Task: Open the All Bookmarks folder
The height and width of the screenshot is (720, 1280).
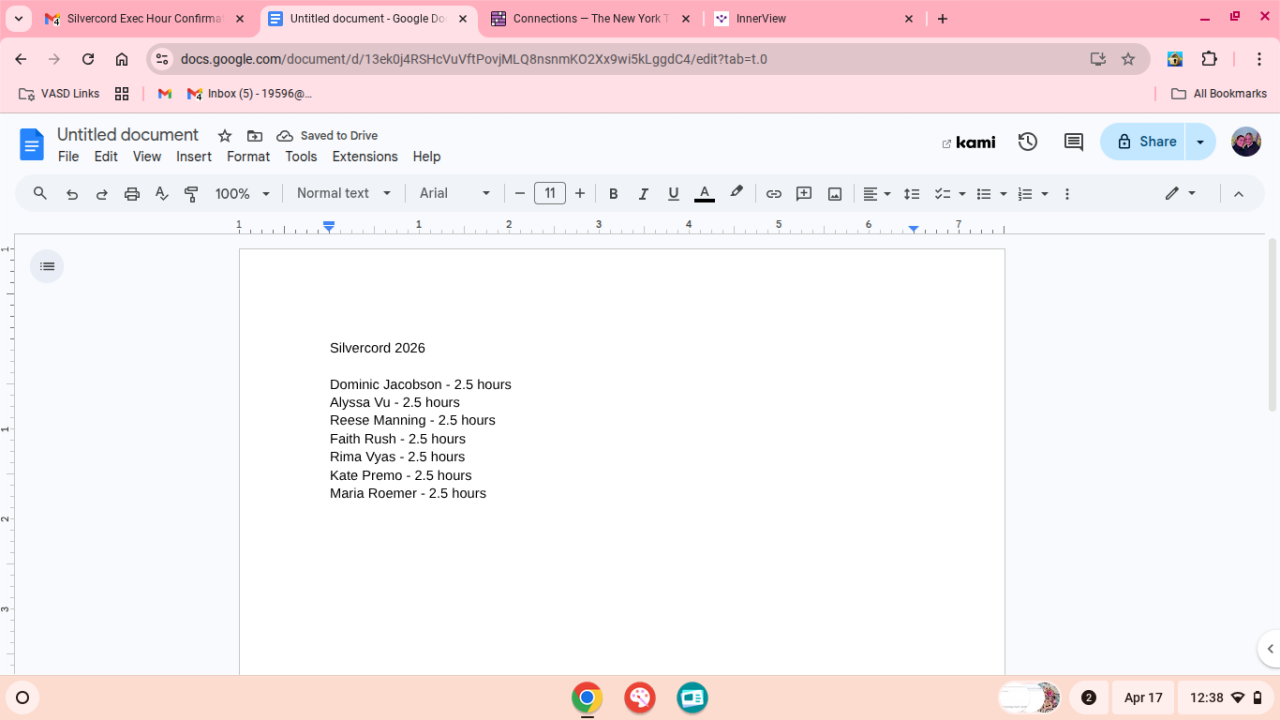Action: [1219, 94]
